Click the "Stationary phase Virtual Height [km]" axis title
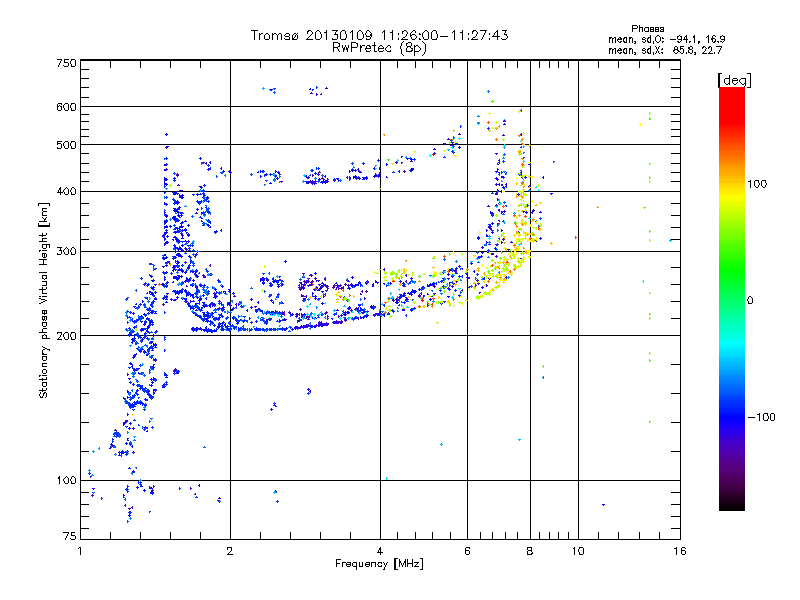Viewport: 800px width, 600px height. (44, 300)
